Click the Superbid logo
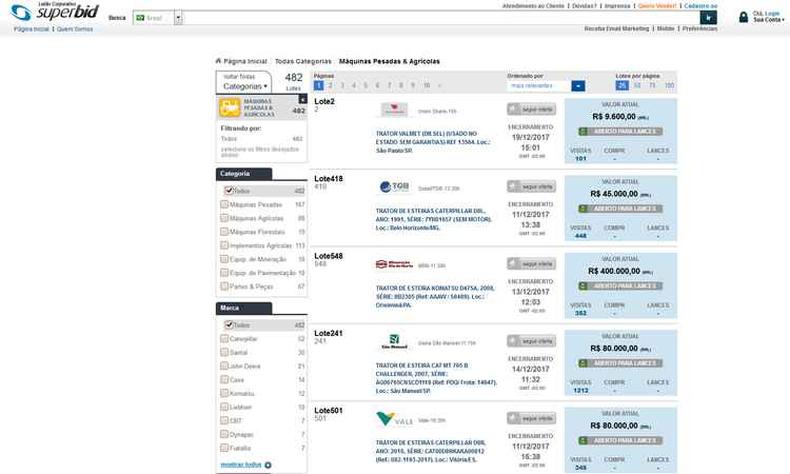This screenshot has height=474, width=790. tap(54, 12)
